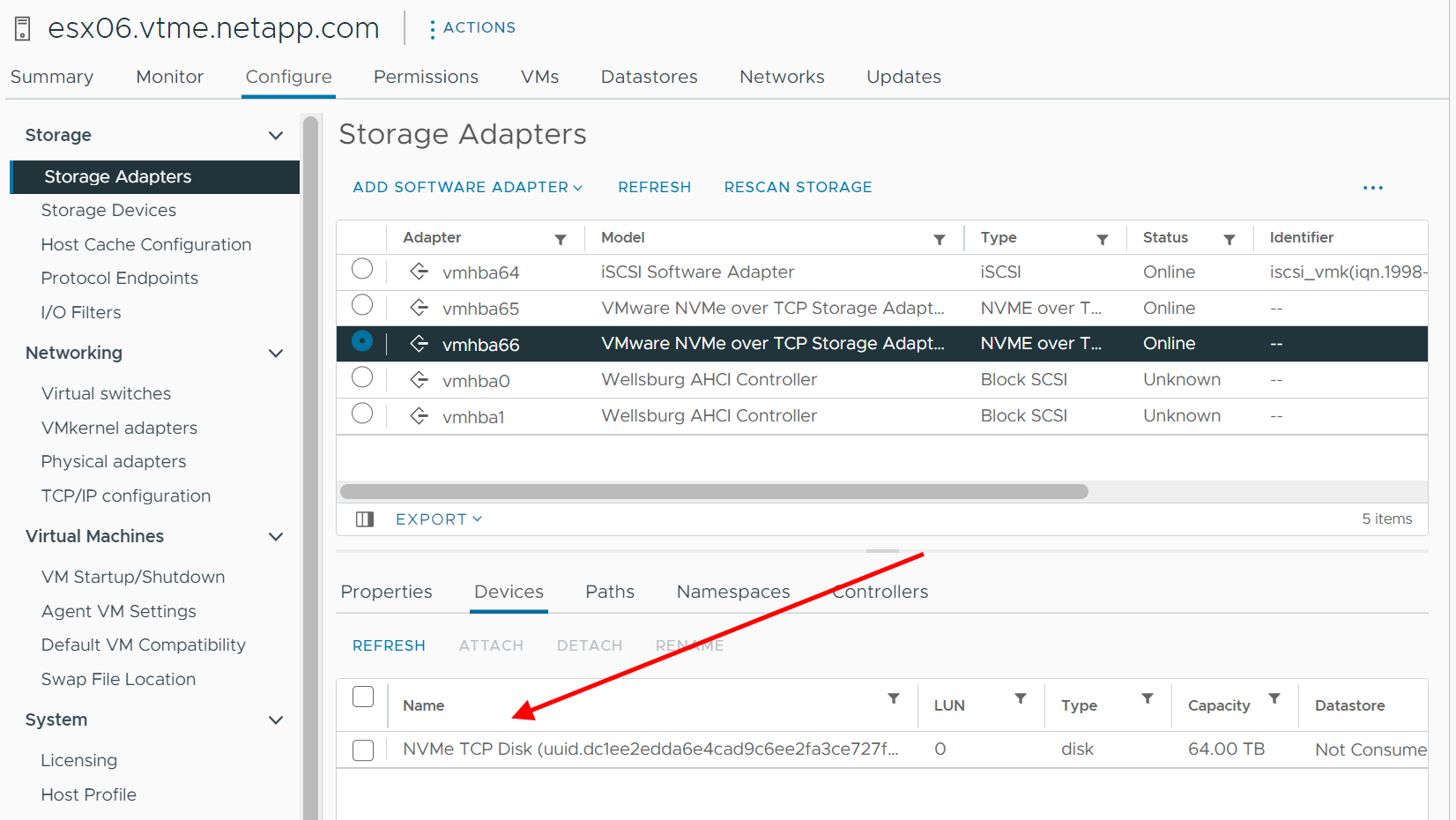The image size is (1456, 820).
Task: Click the Type column filter in adapters table
Action: point(1103,239)
